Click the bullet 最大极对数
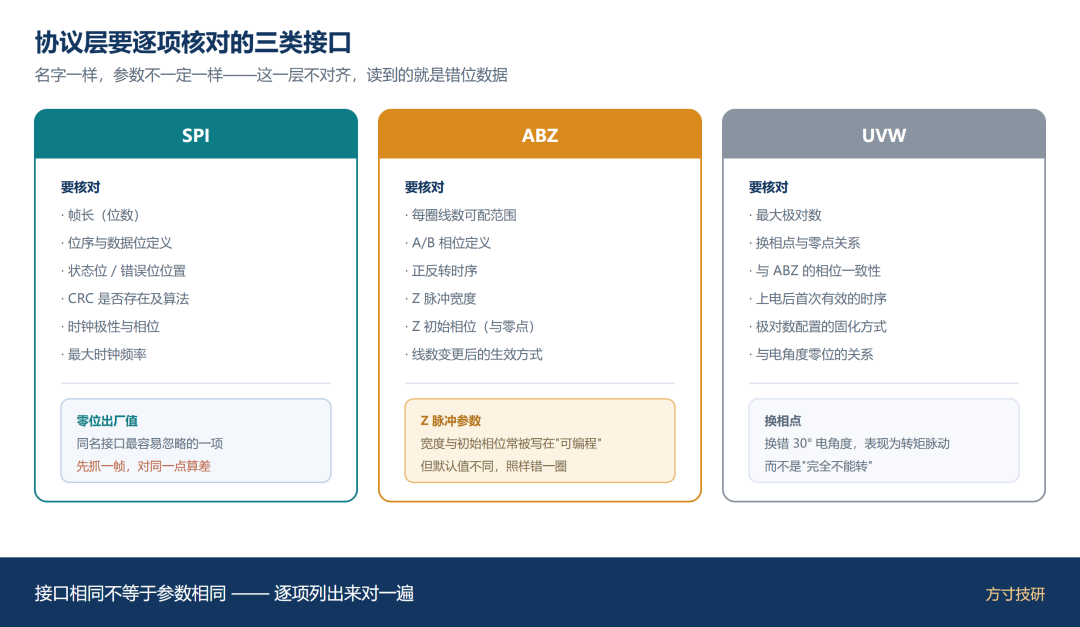Image resolution: width=1080 pixels, height=627 pixels. (x=785, y=215)
